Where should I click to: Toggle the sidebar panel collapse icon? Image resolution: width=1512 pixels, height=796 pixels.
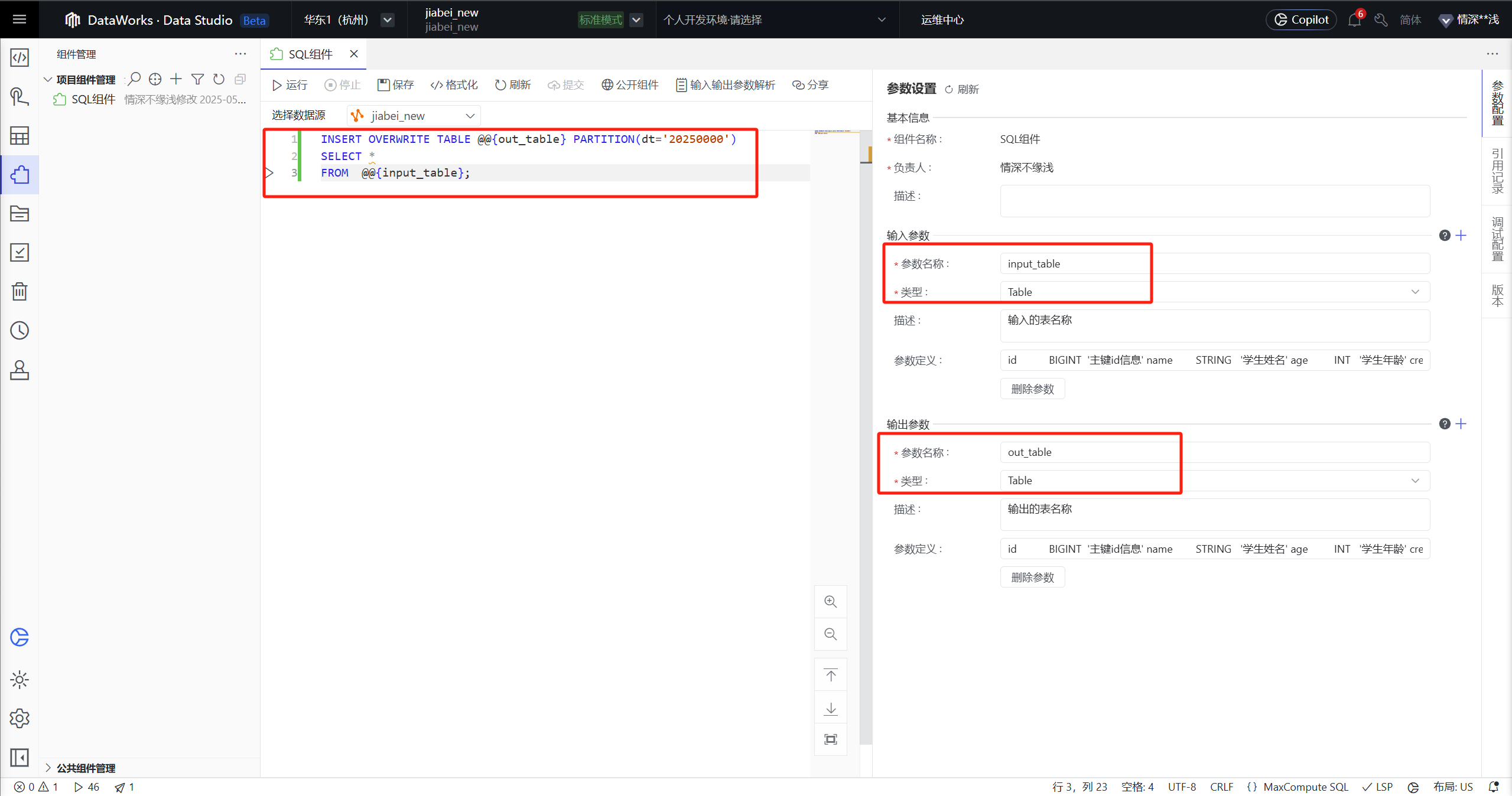pyautogui.click(x=19, y=757)
